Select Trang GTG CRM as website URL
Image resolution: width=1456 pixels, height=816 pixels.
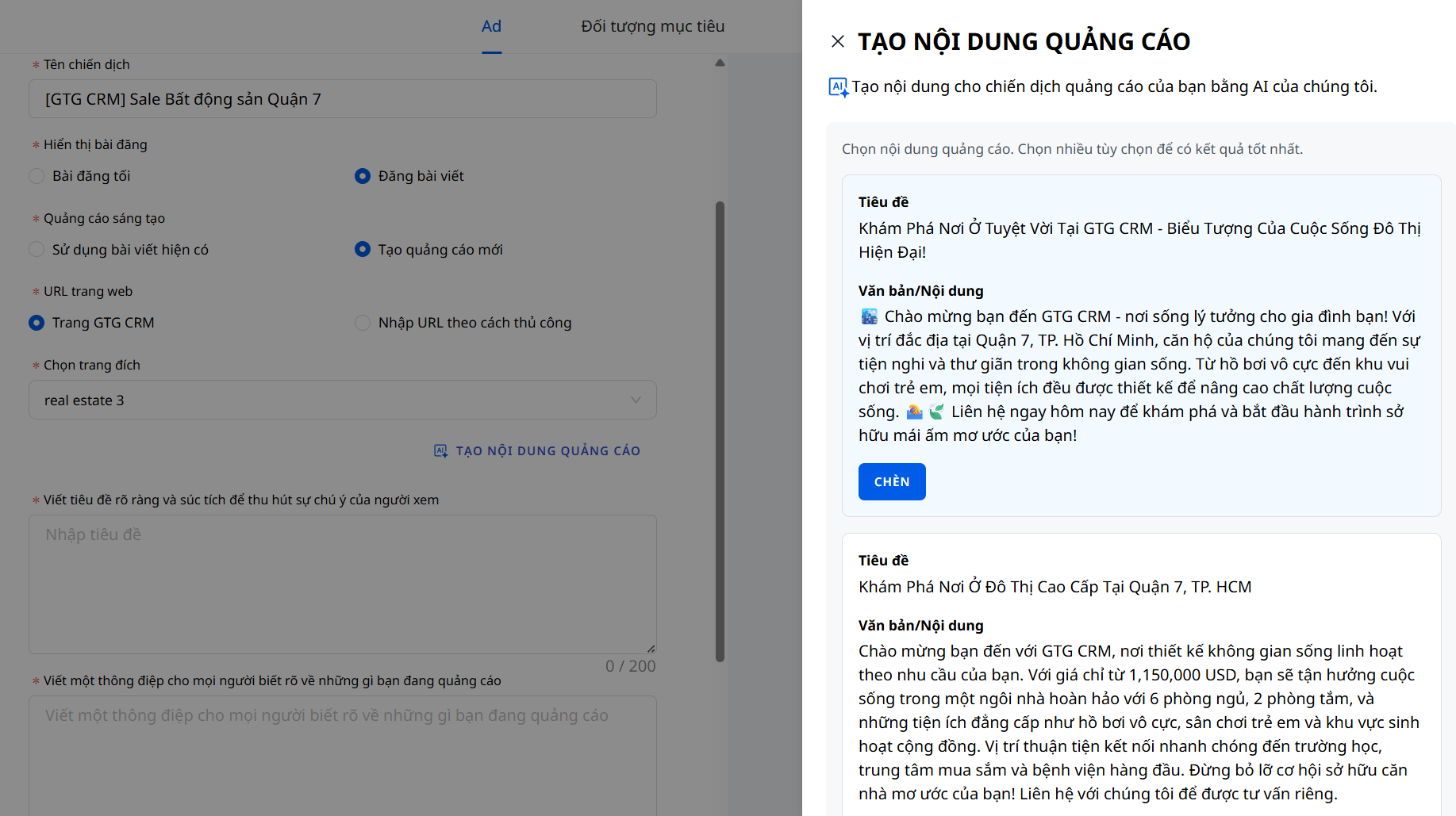(x=36, y=323)
